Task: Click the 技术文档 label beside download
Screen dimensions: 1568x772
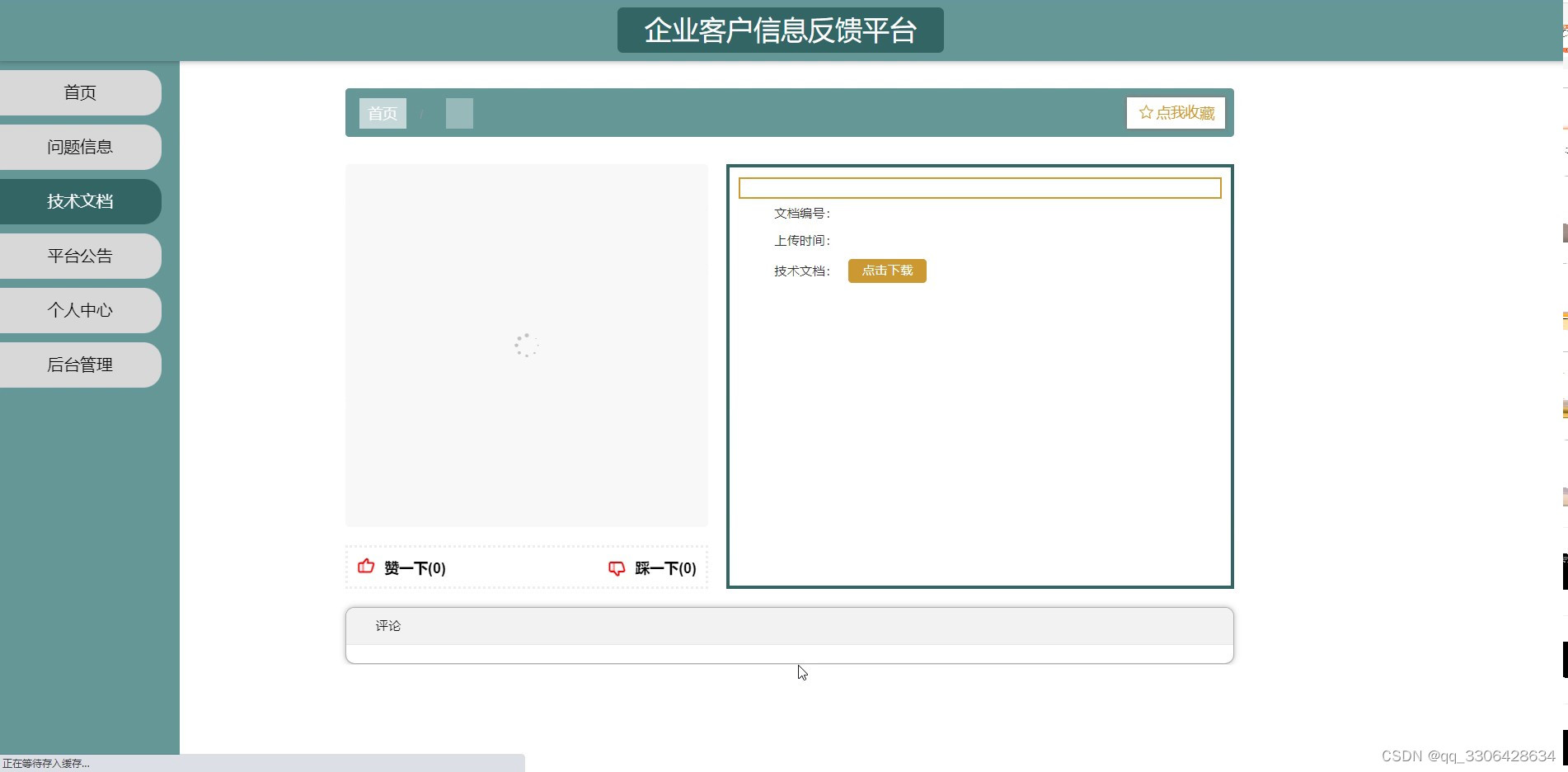Action: click(x=802, y=271)
